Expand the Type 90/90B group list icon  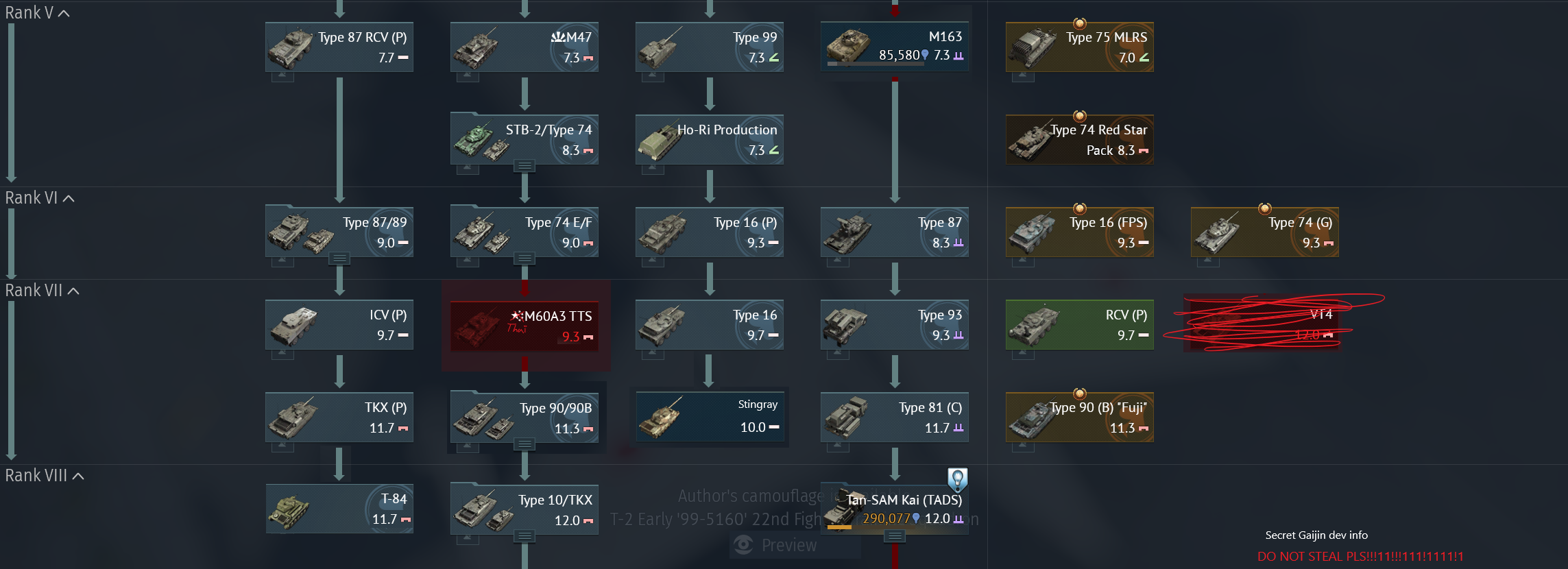click(524, 444)
